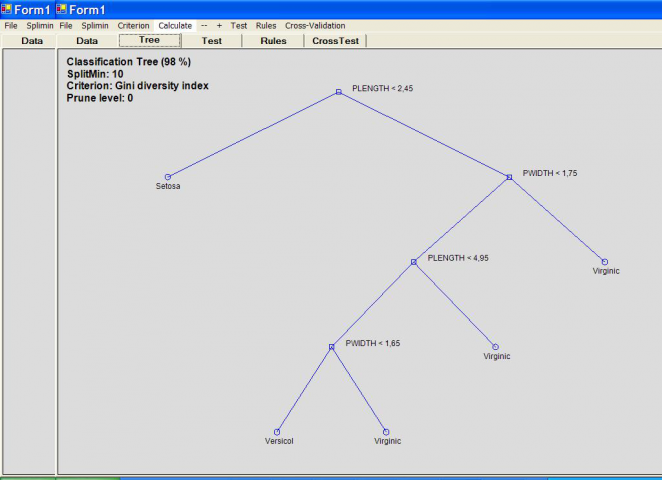Select the PWIDTH < 1,75 split node square
This screenshot has width=662, height=480.
509,177
